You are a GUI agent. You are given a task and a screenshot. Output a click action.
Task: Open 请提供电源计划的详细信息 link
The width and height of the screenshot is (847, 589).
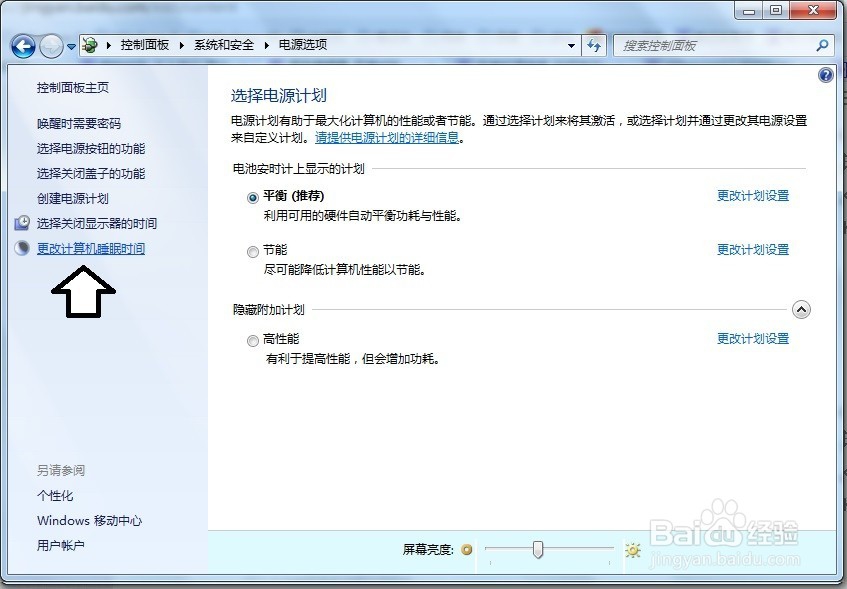(x=388, y=137)
